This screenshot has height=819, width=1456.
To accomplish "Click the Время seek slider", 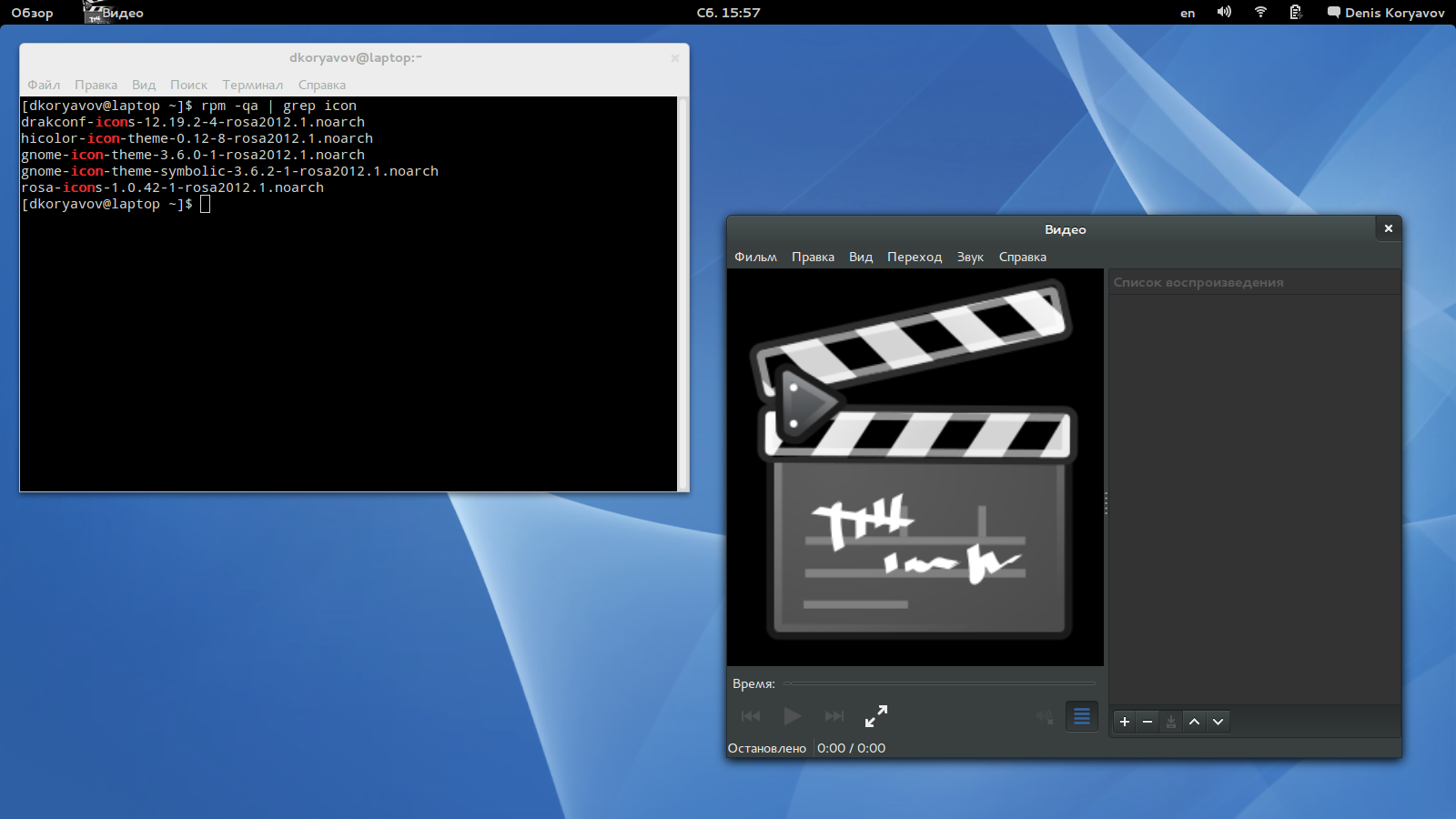I will (x=939, y=683).
